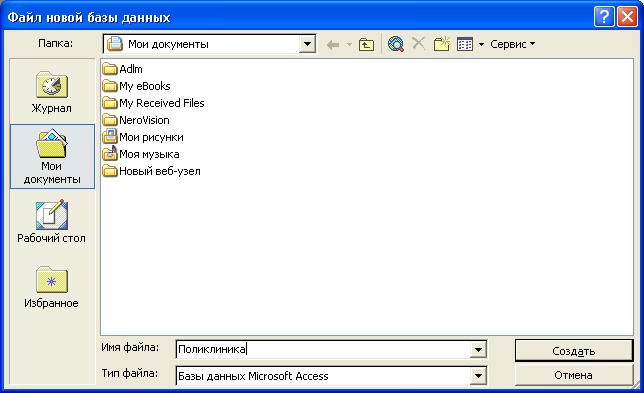
Task: Select the Adlm folder icon
Action: tap(110, 69)
